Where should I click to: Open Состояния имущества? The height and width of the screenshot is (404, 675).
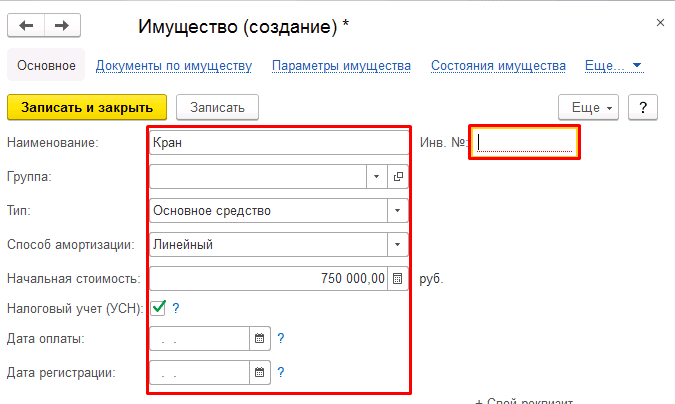[499, 65]
